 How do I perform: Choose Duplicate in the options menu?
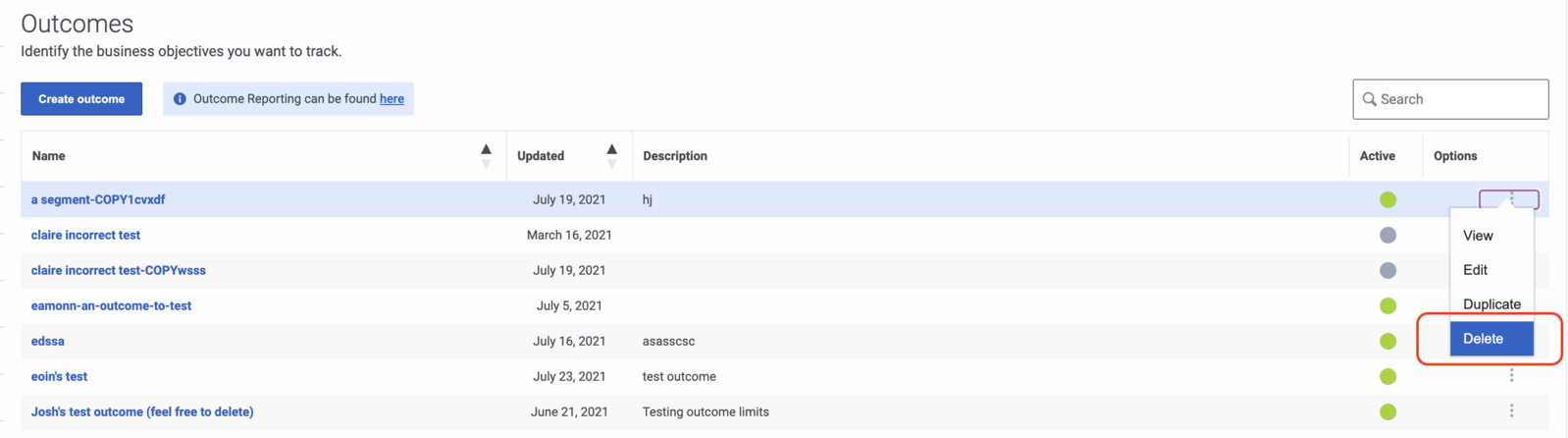1491,304
